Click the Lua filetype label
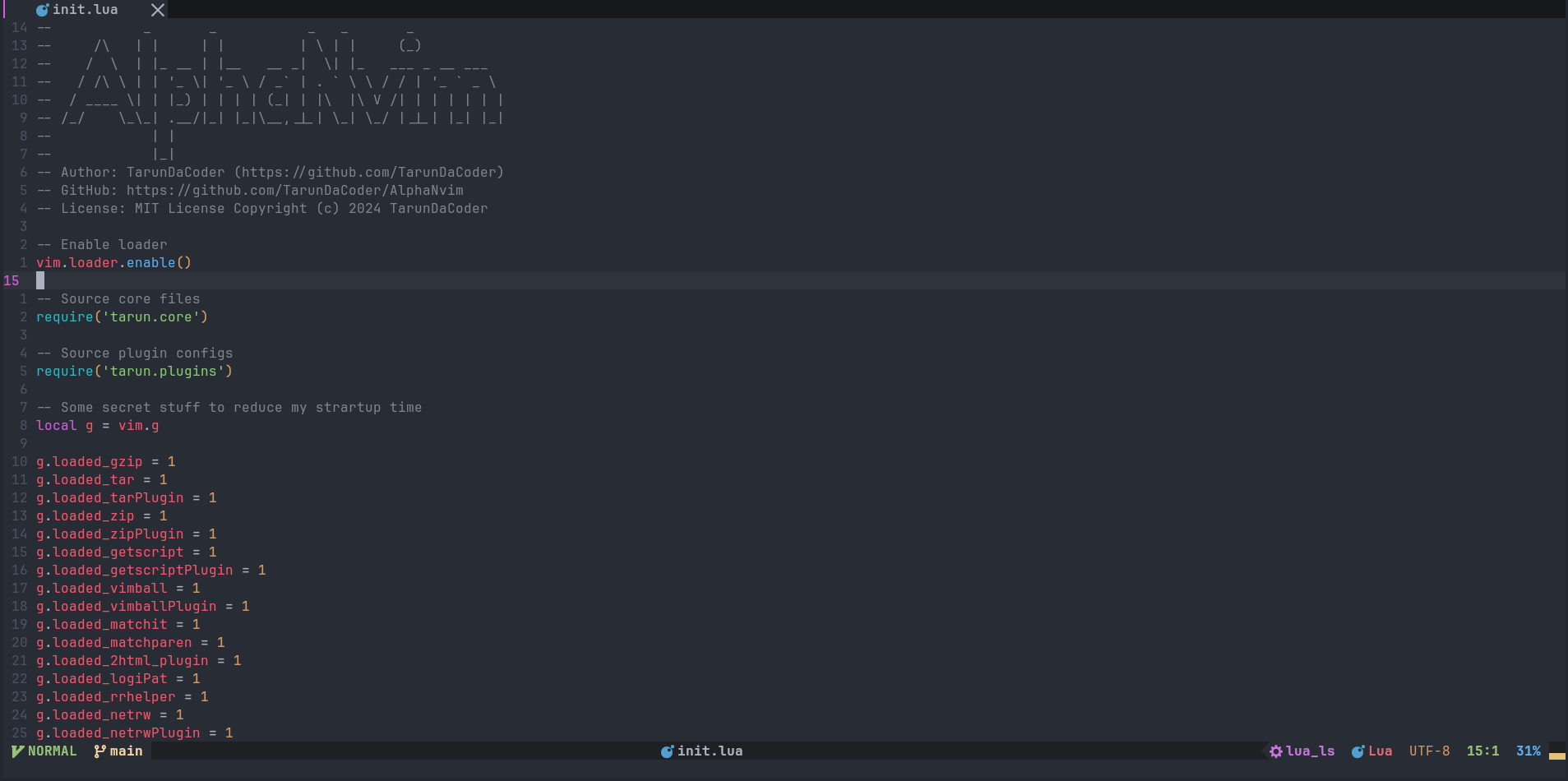This screenshot has width=1568, height=781. point(1381,751)
